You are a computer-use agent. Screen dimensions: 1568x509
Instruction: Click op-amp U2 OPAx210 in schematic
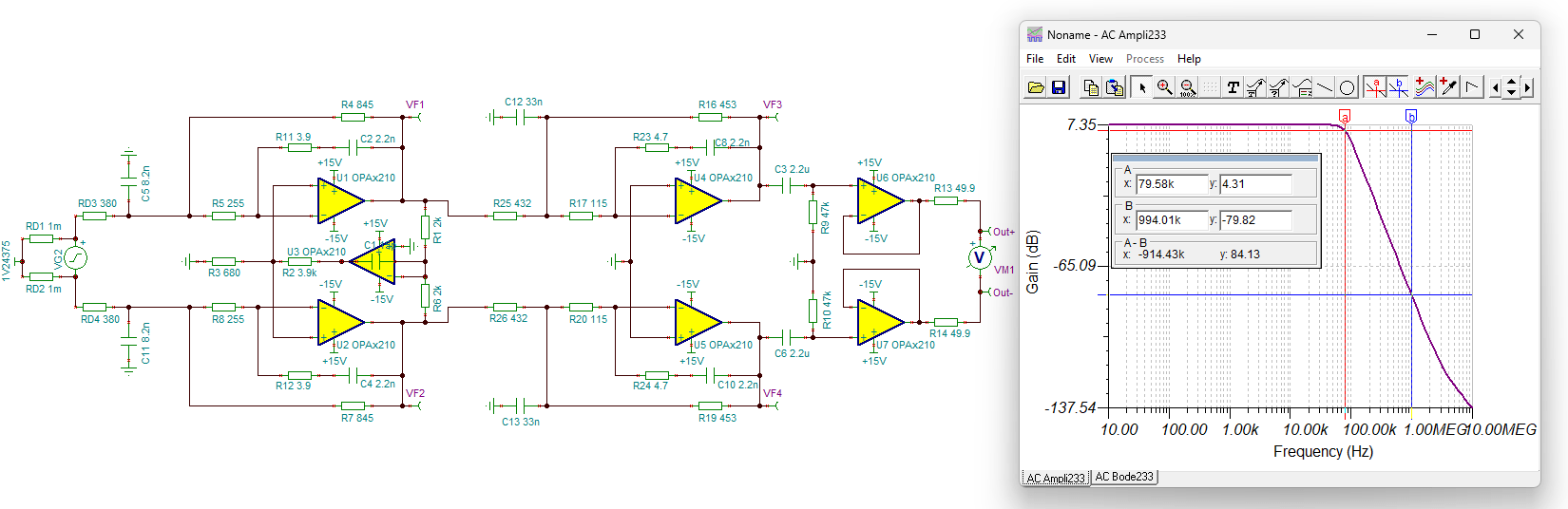[341, 322]
